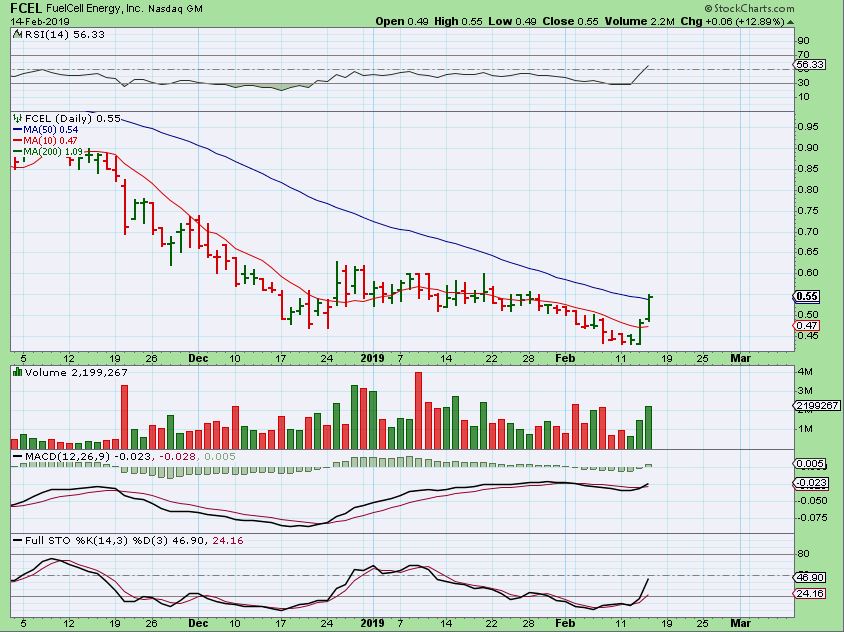Click the Open 0.49 value
The width and height of the screenshot is (844, 632).
click(402, 22)
